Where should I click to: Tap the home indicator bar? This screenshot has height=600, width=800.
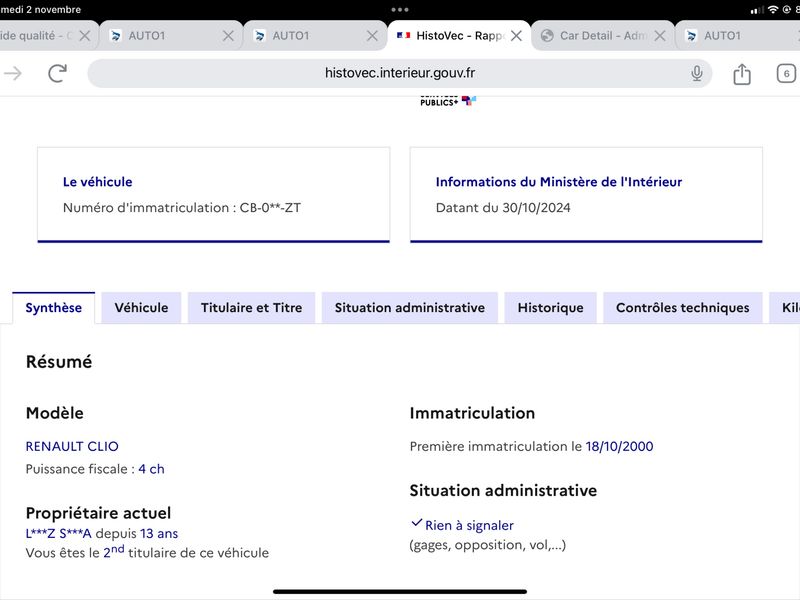click(x=400, y=592)
